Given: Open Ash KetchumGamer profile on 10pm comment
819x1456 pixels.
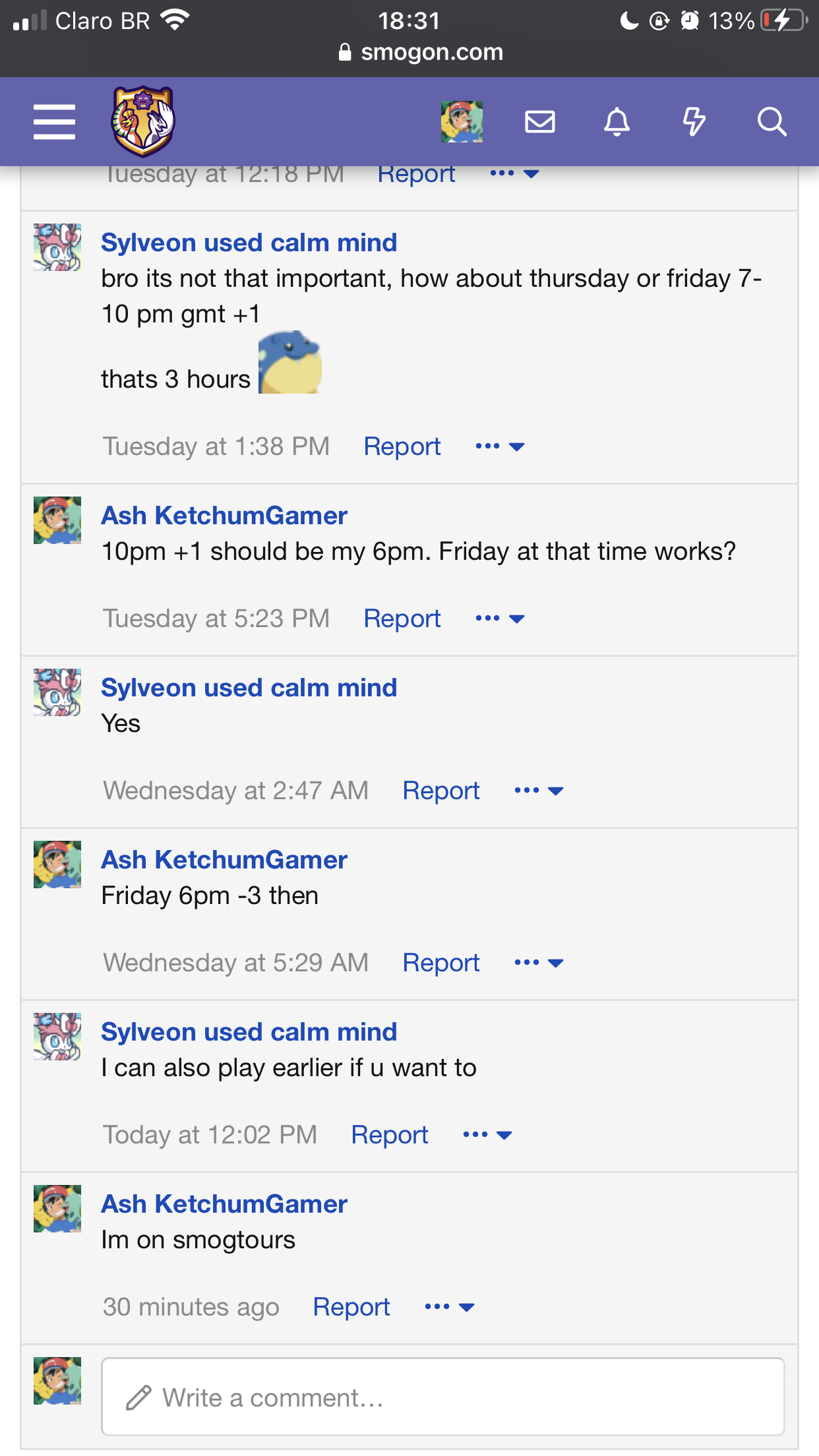Looking at the screenshot, I should click(x=224, y=516).
